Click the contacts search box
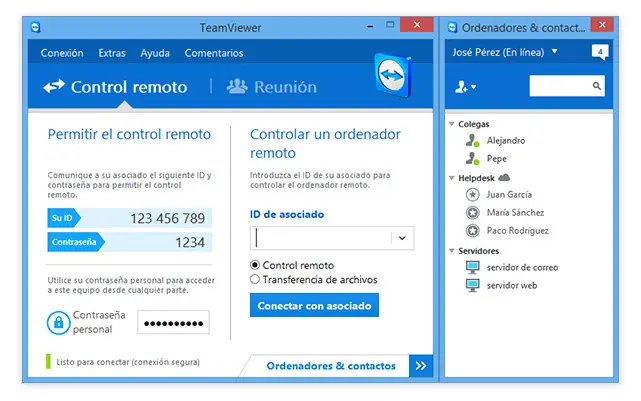 click(x=567, y=86)
